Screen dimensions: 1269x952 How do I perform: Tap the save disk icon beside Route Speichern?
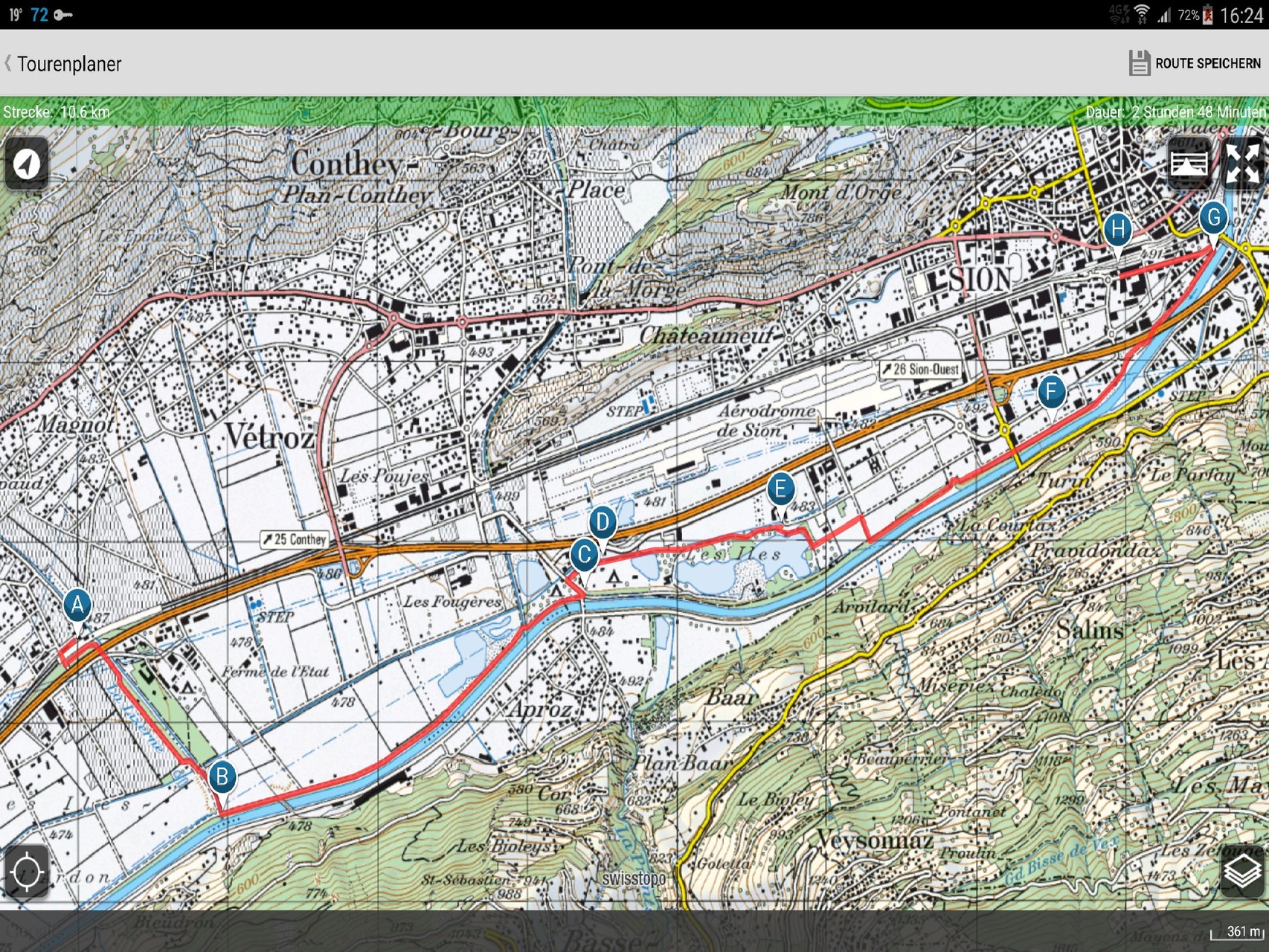1139,63
